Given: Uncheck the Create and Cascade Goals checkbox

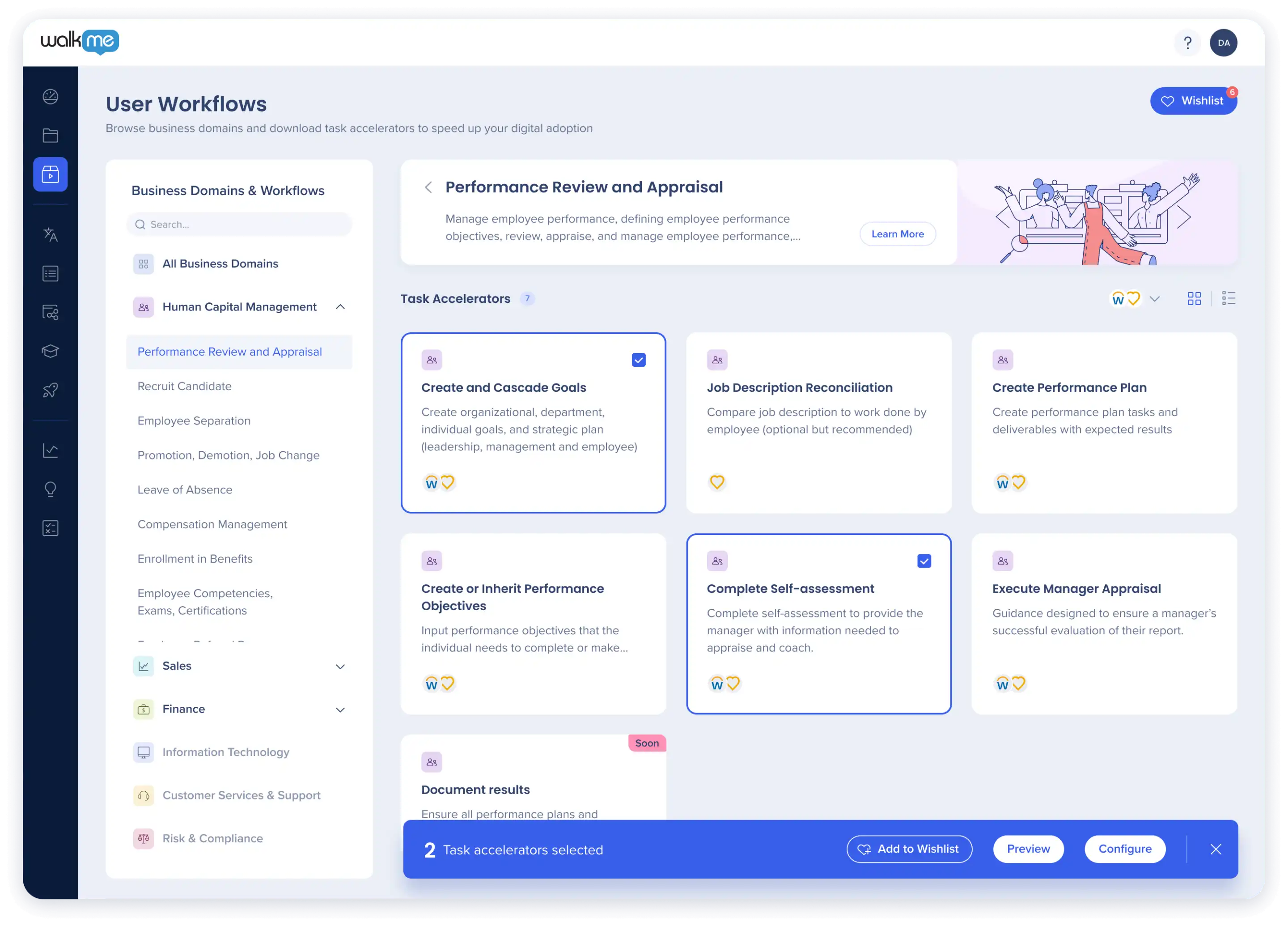Looking at the screenshot, I should 638,360.
